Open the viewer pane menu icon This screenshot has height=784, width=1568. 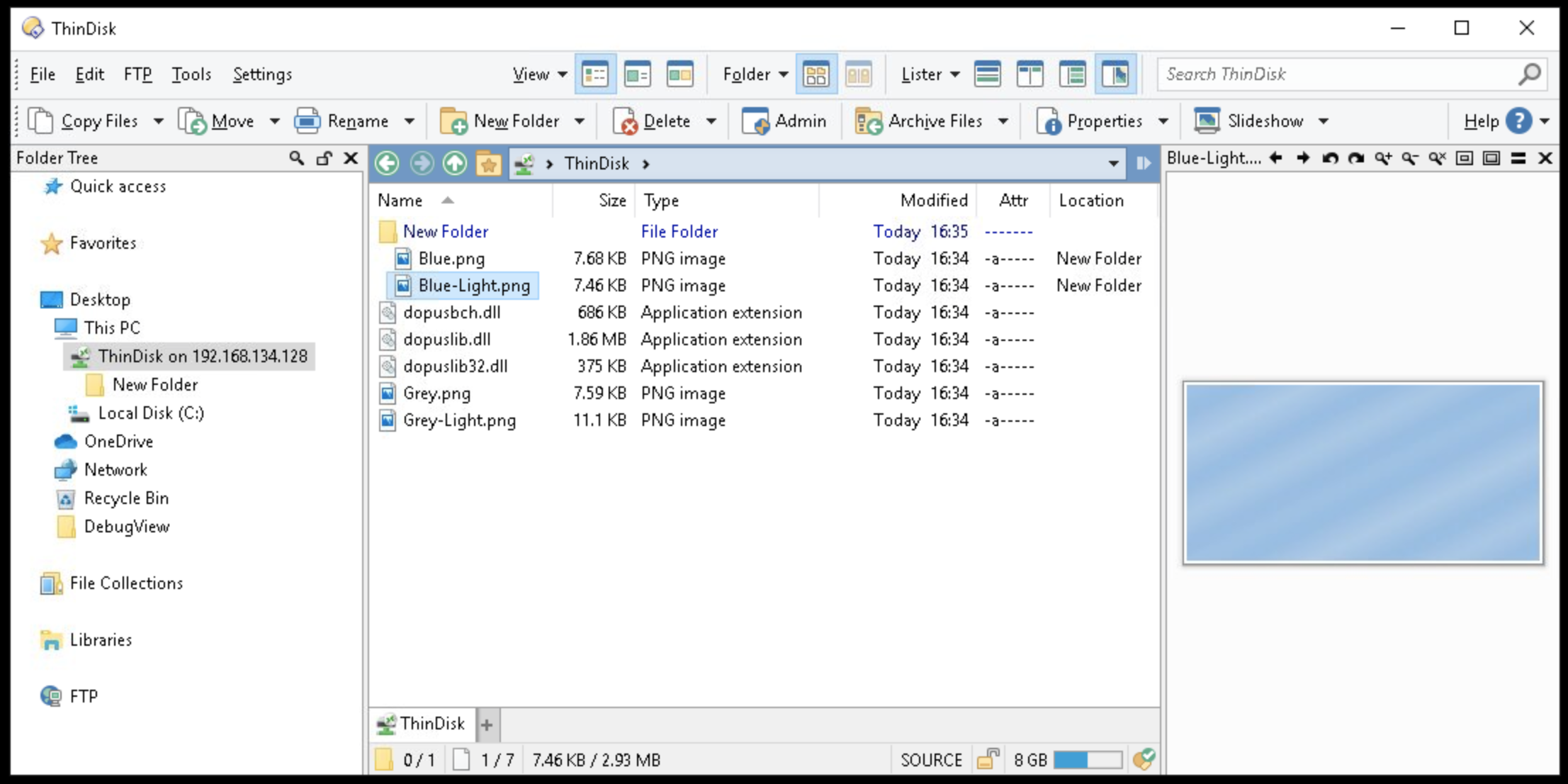(x=1518, y=158)
